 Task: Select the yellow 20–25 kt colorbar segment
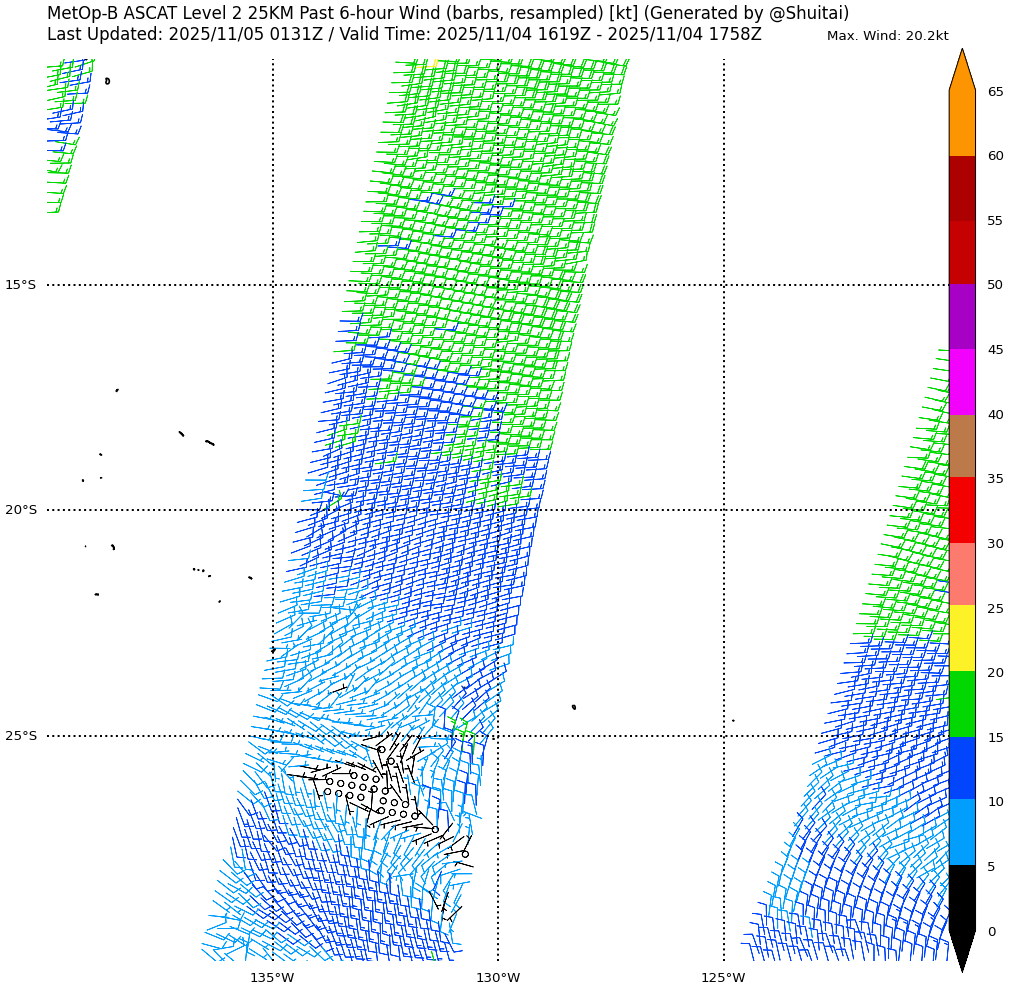pos(961,639)
